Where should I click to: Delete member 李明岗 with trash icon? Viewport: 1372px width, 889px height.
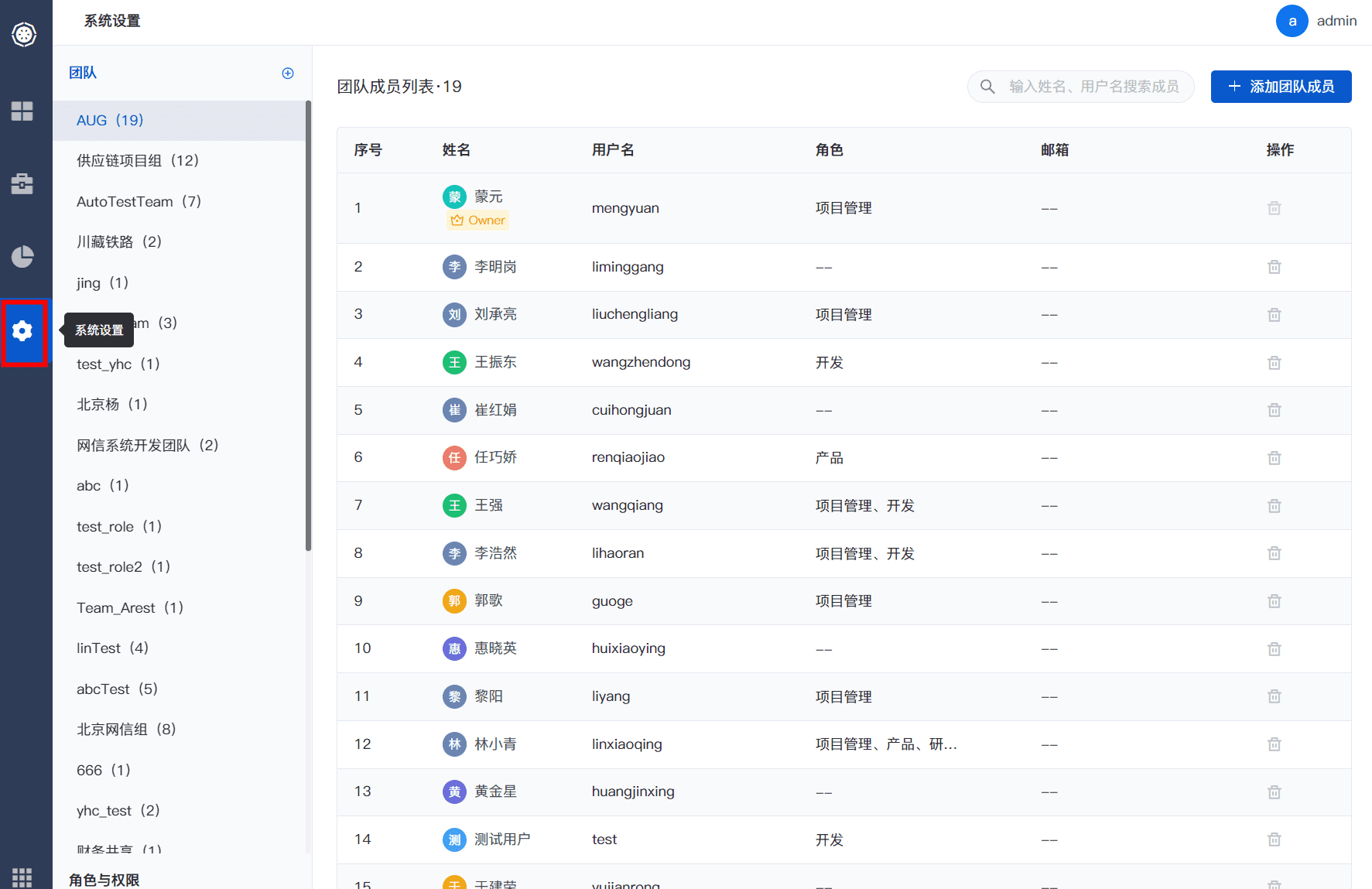pyautogui.click(x=1274, y=267)
